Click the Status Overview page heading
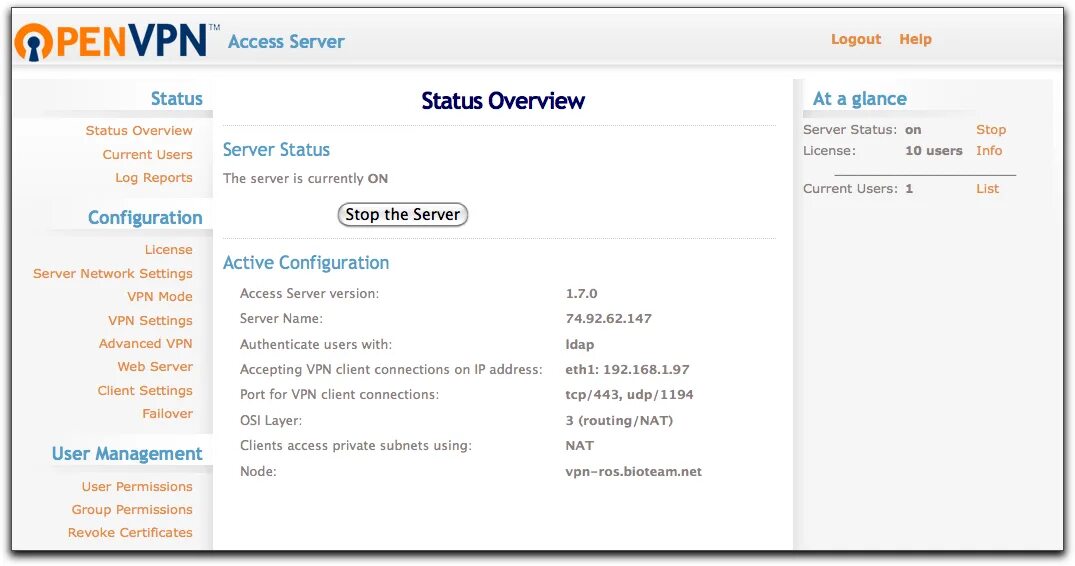 pyautogui.click(x=503, y=101)
